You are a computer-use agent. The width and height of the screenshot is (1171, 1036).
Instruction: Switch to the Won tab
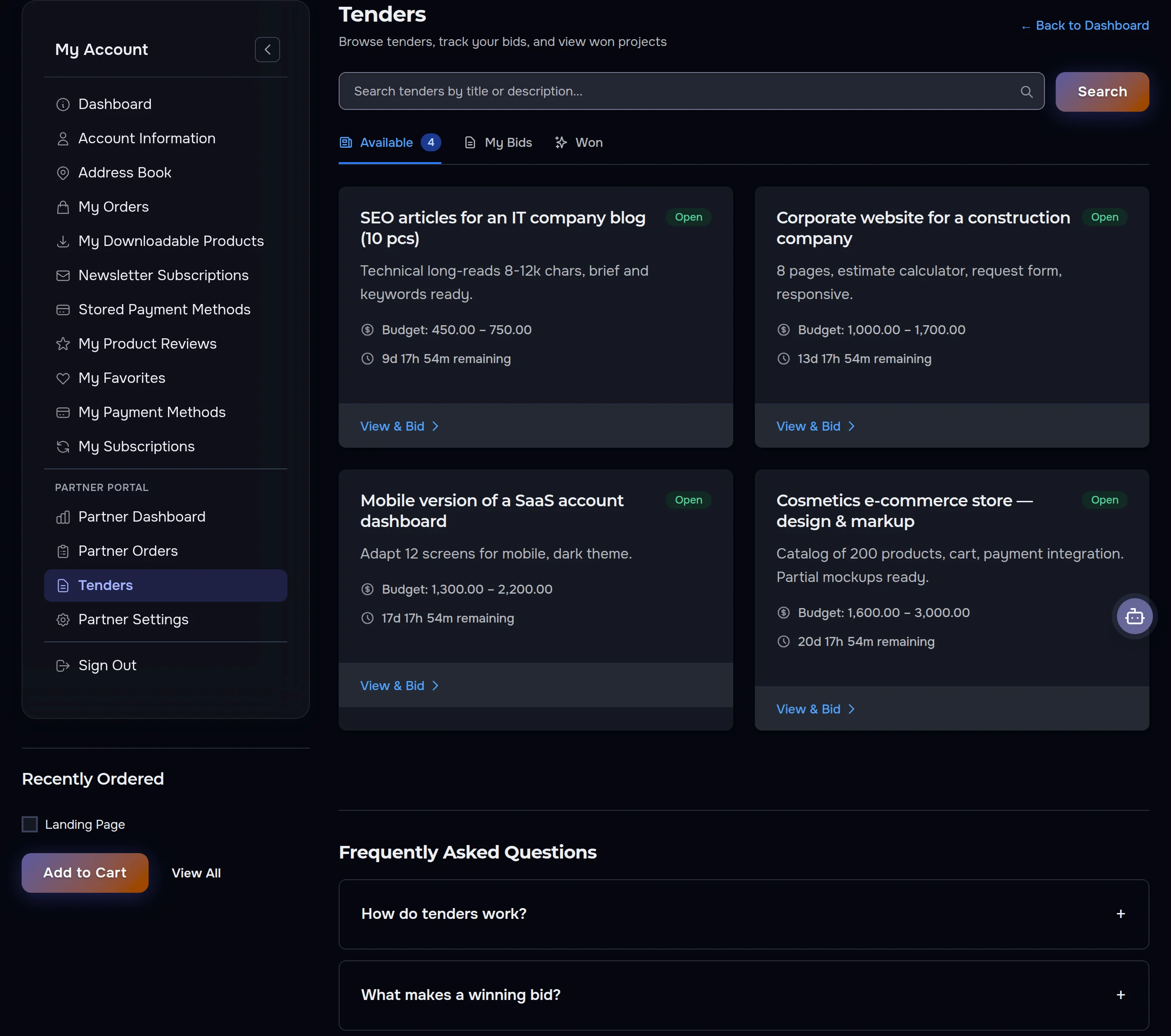(579, 143)
